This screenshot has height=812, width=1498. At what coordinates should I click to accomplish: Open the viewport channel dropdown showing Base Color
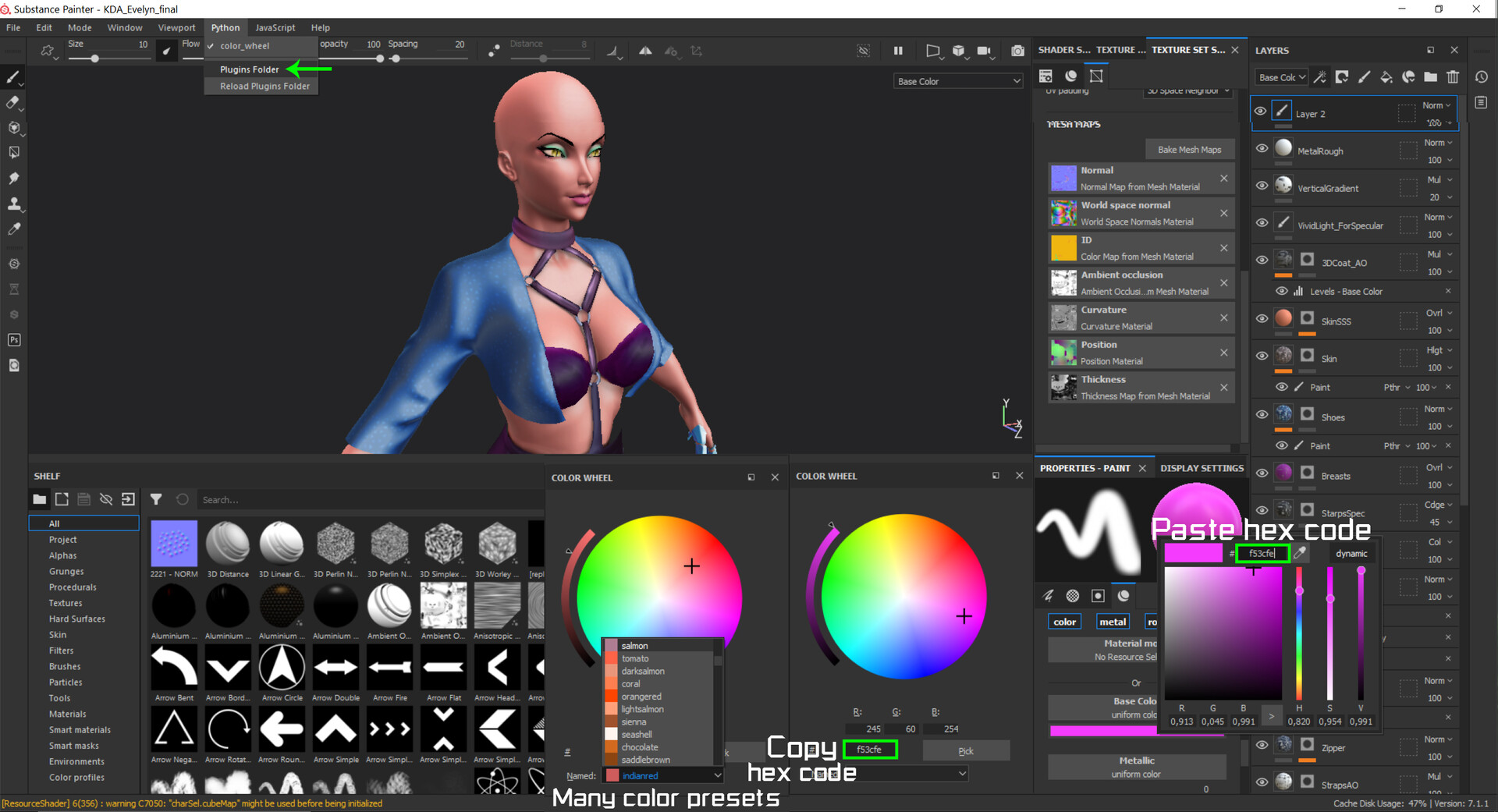(x=957, y=80)
